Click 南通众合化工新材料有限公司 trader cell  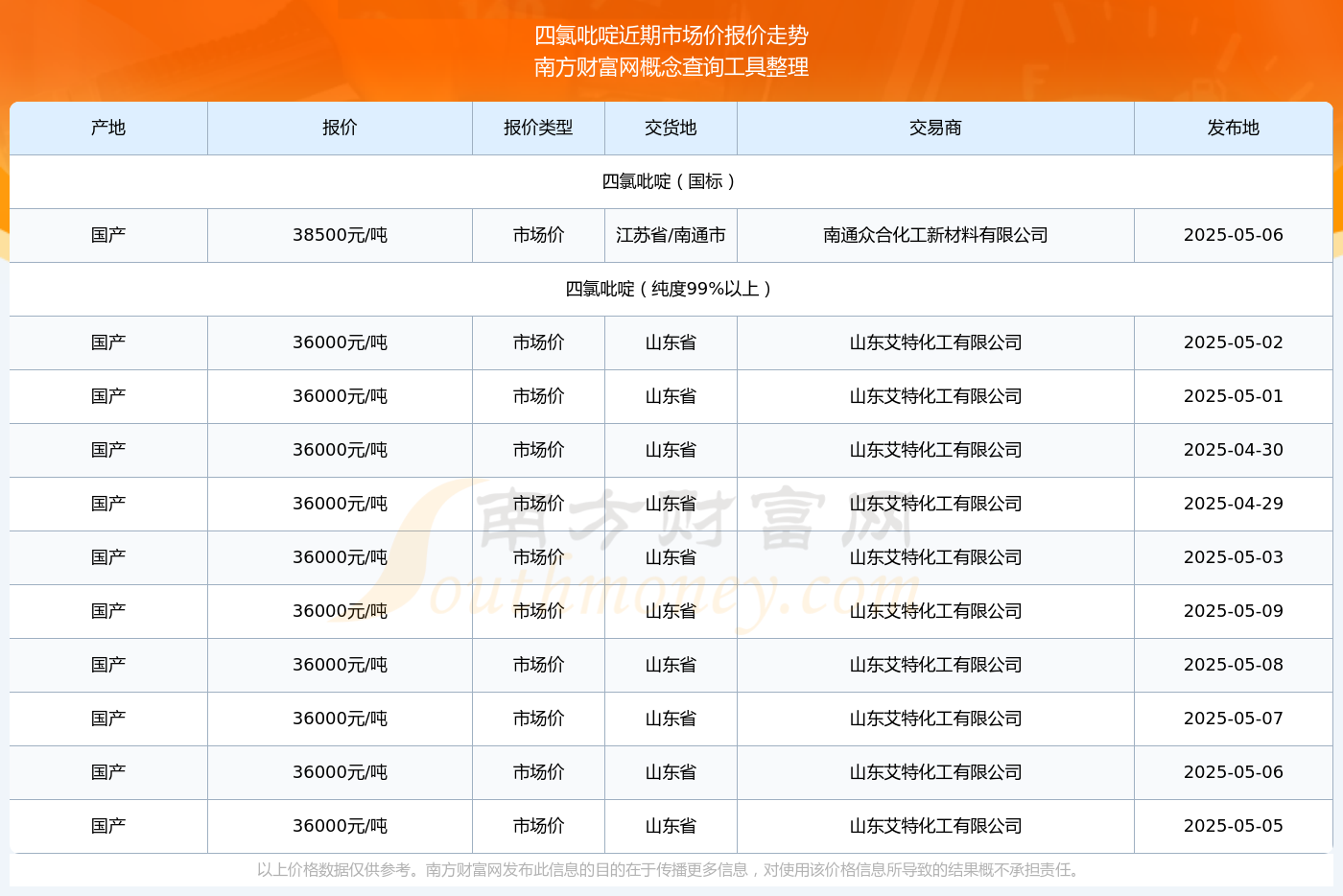click(935, 235)
